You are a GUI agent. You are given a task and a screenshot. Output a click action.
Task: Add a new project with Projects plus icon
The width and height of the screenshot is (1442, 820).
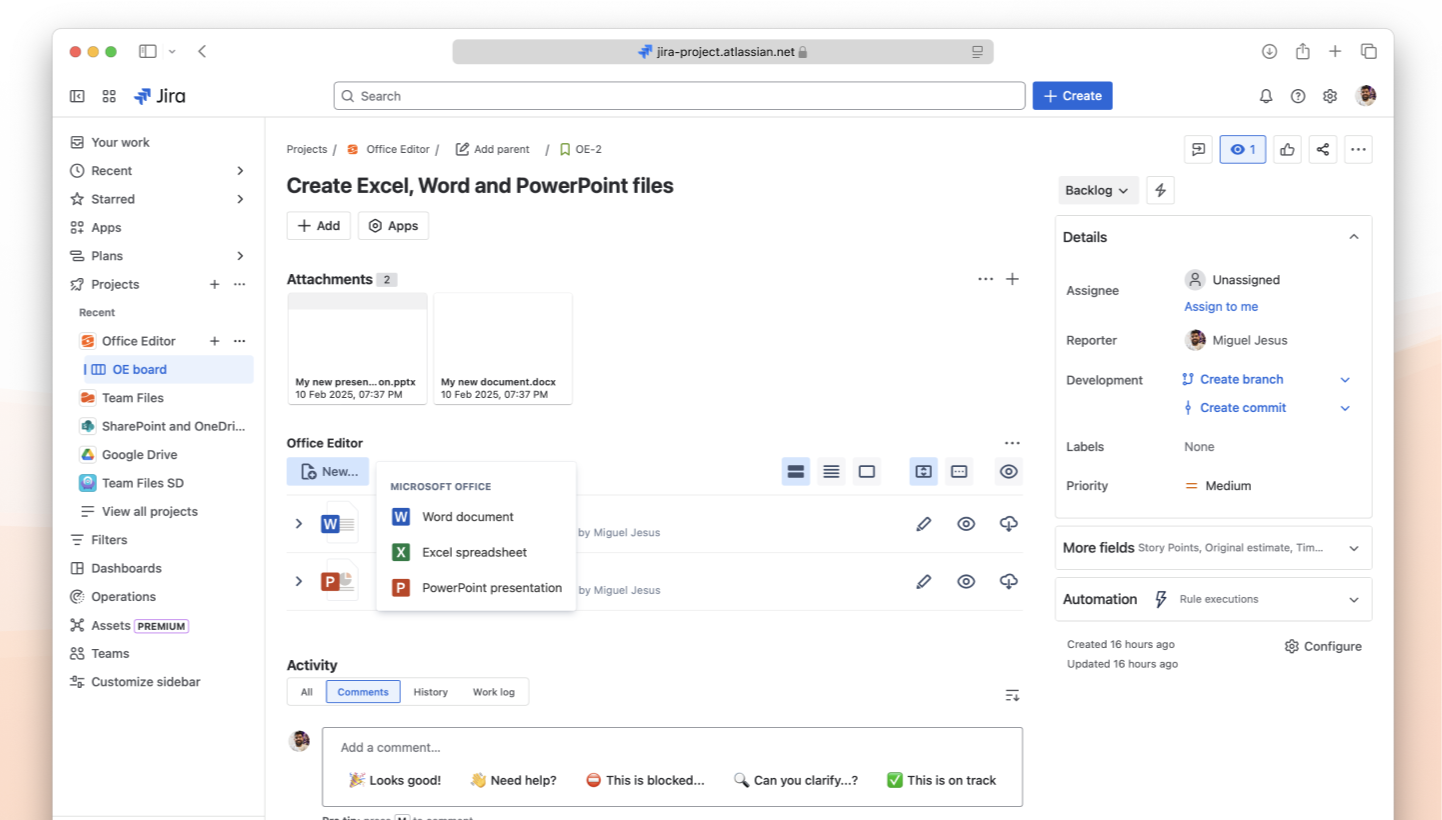coord(214,284)
